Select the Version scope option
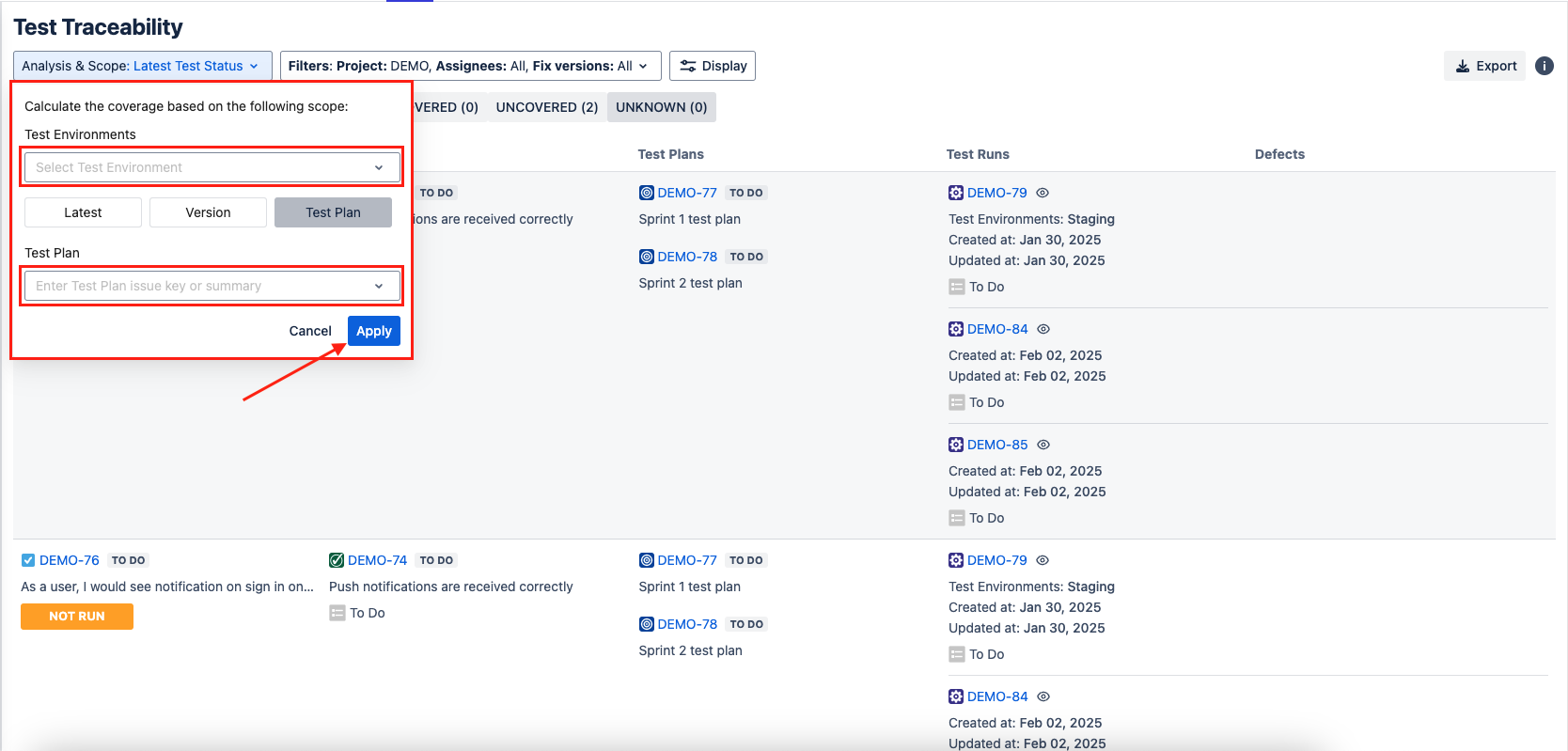 (208, 212)
